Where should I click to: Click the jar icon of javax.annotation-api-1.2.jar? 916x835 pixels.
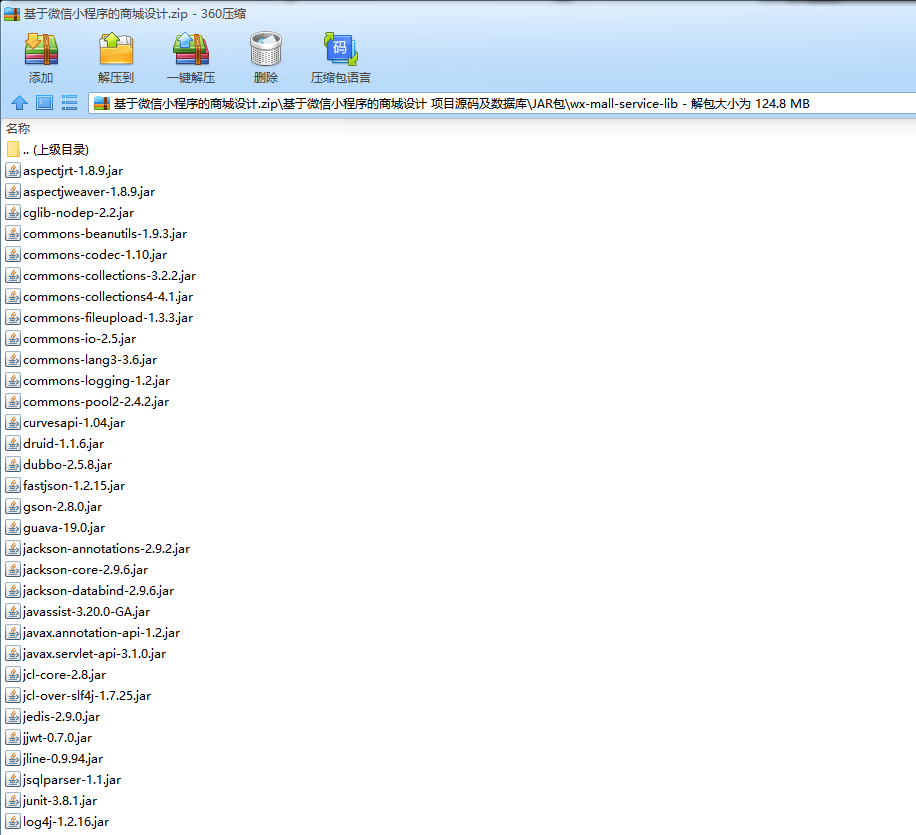tap(13, 633)
